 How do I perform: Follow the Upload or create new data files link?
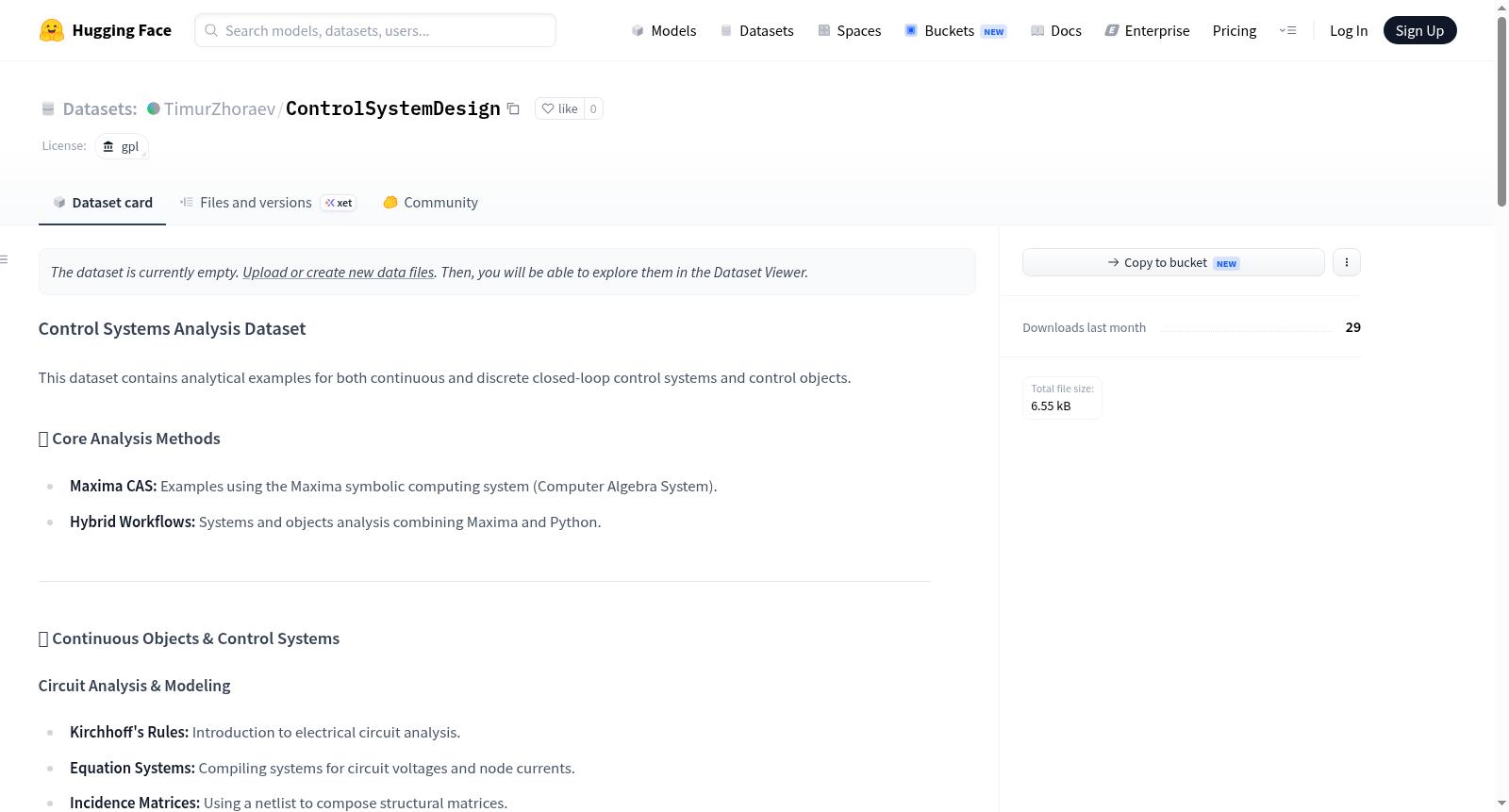(339, 272)
